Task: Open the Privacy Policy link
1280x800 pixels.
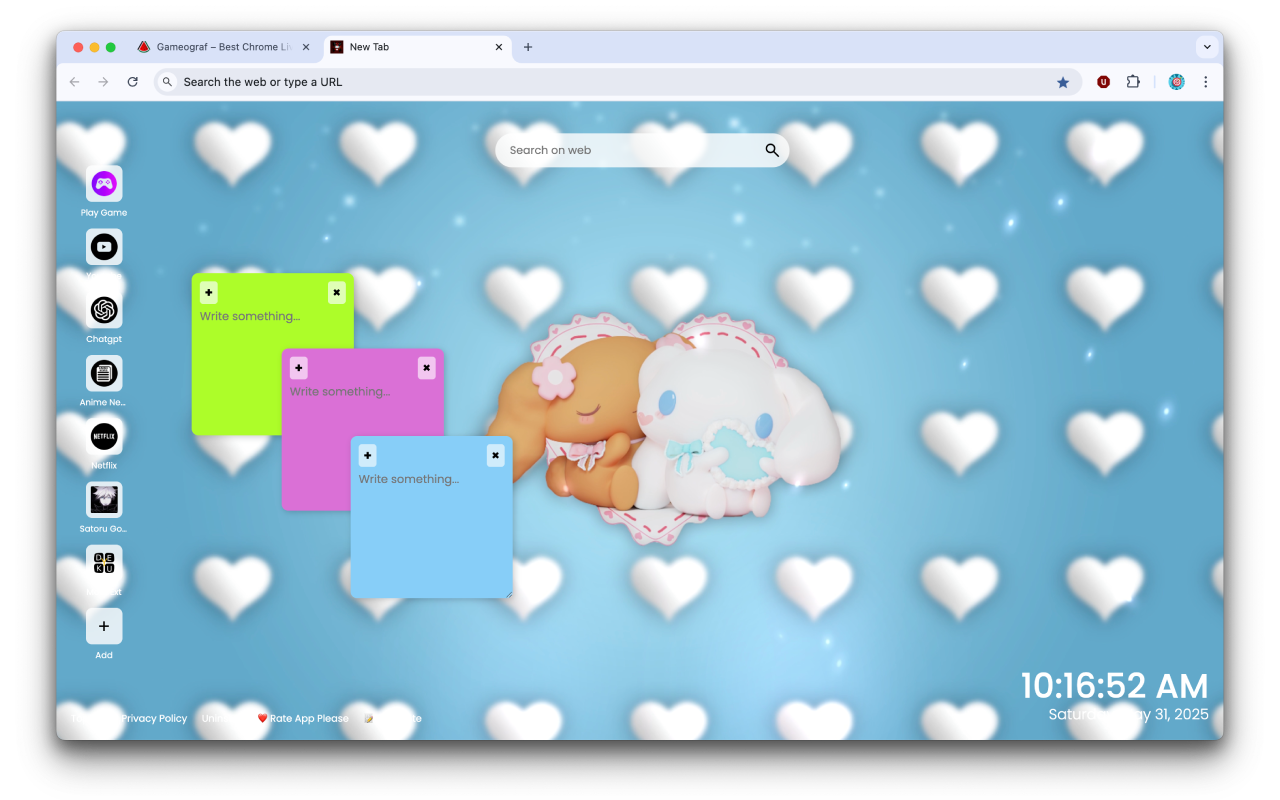Action: pyautogui.click(x=154, y=718)
